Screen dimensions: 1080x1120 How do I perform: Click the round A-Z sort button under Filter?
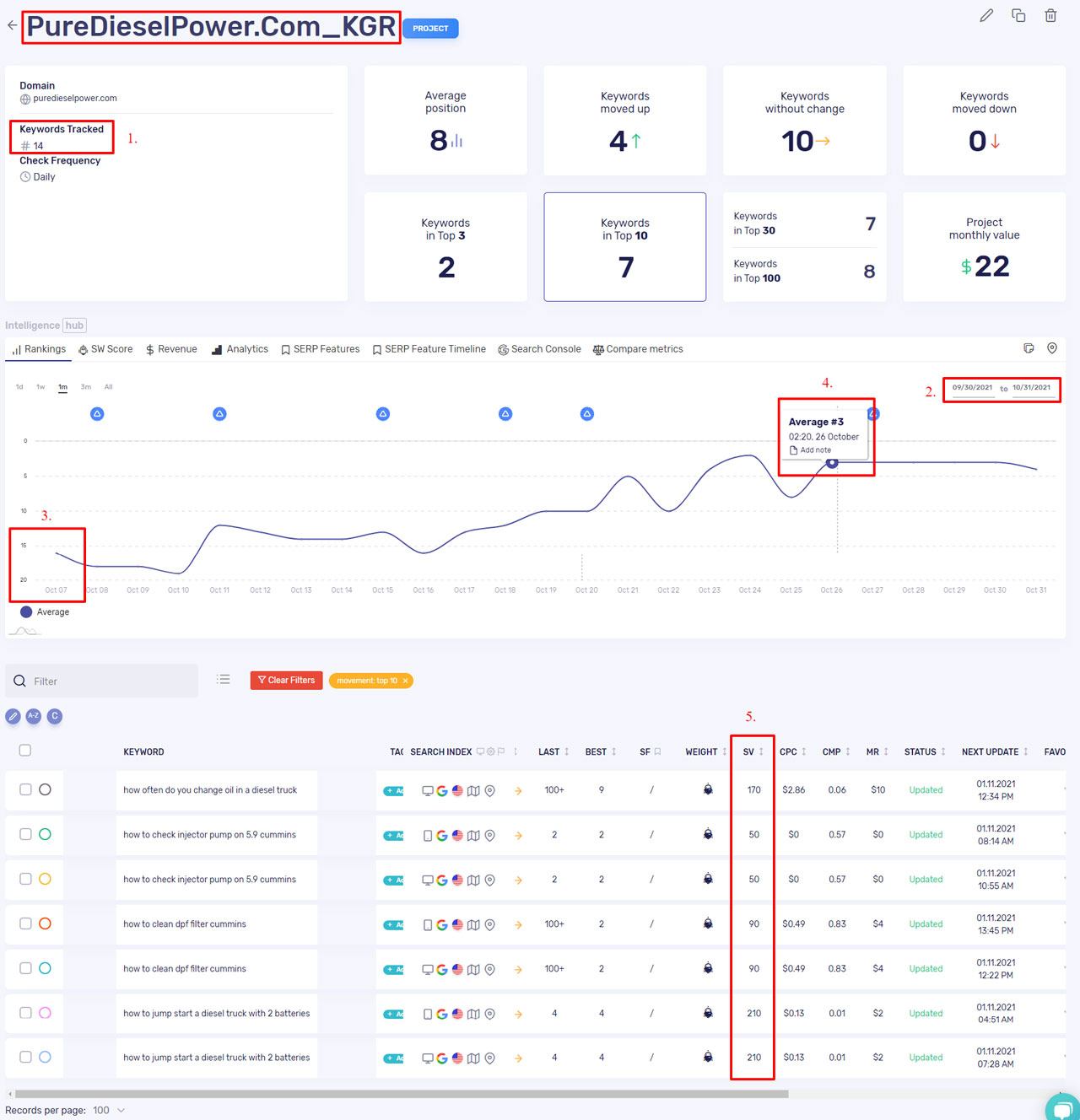tap(33, 716)
